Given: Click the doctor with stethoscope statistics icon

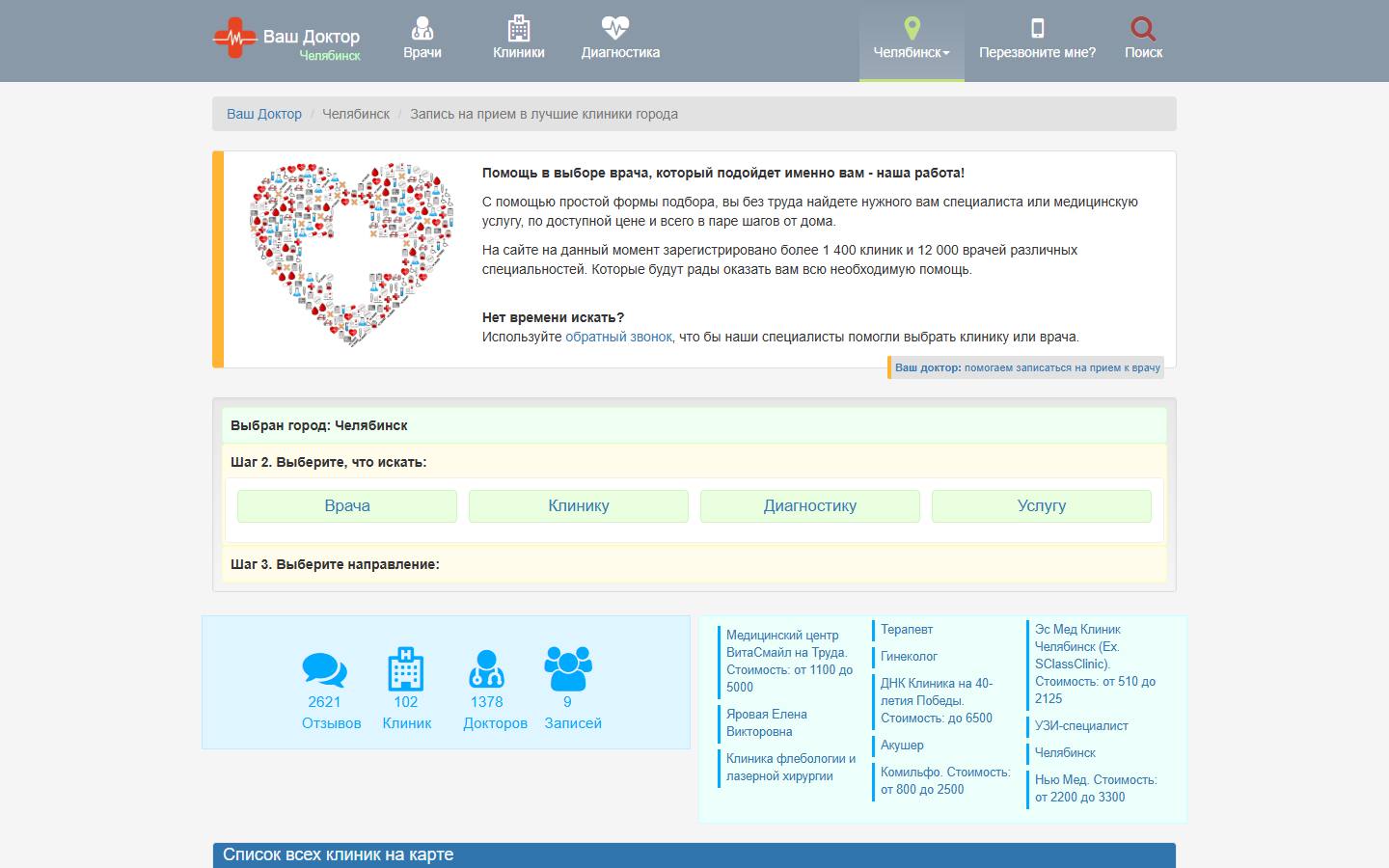Looking at the screenshot, I should pos(486,669).
